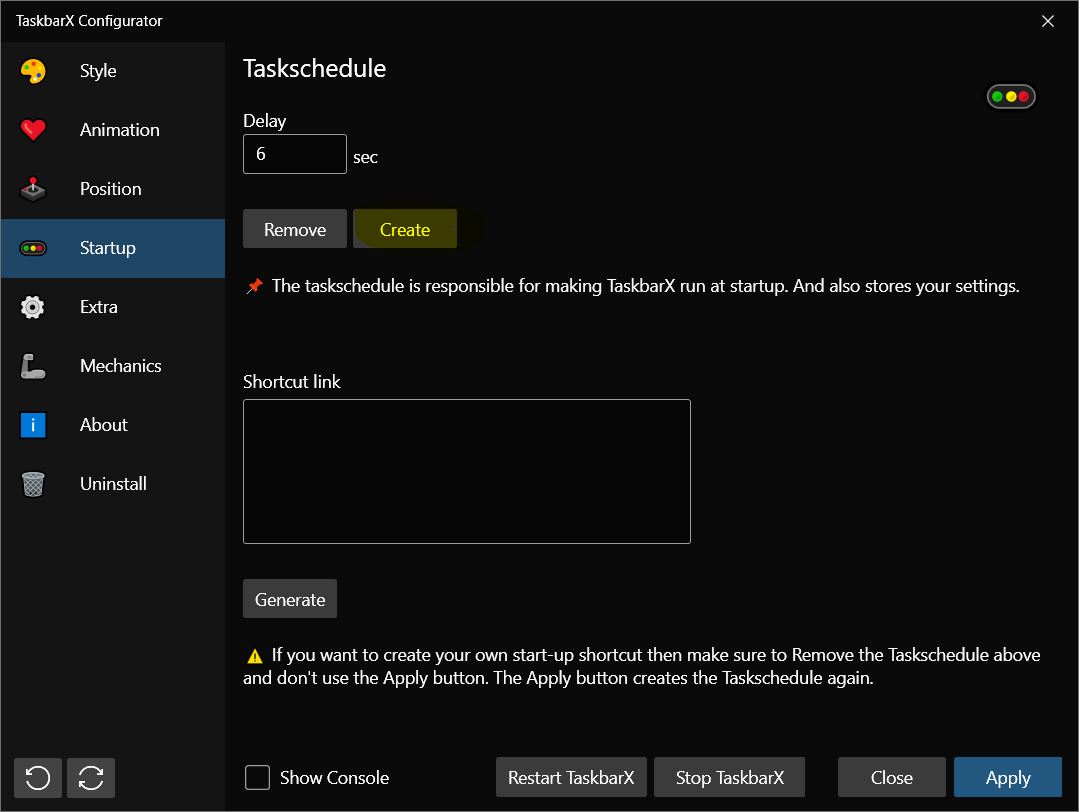Switch to the Mechanics section
1079x812 pixels.
(x=120, y=366)
